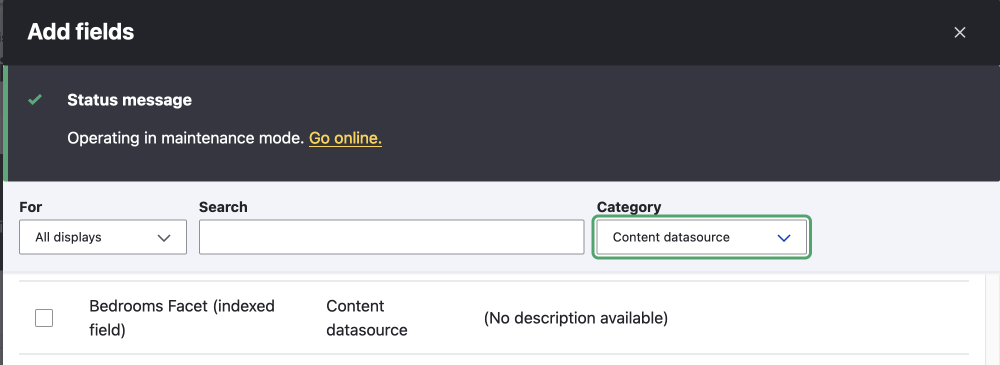1000x365 pixels.
Task: Open the For displays dropdown
Action: [x=103, y=237]
